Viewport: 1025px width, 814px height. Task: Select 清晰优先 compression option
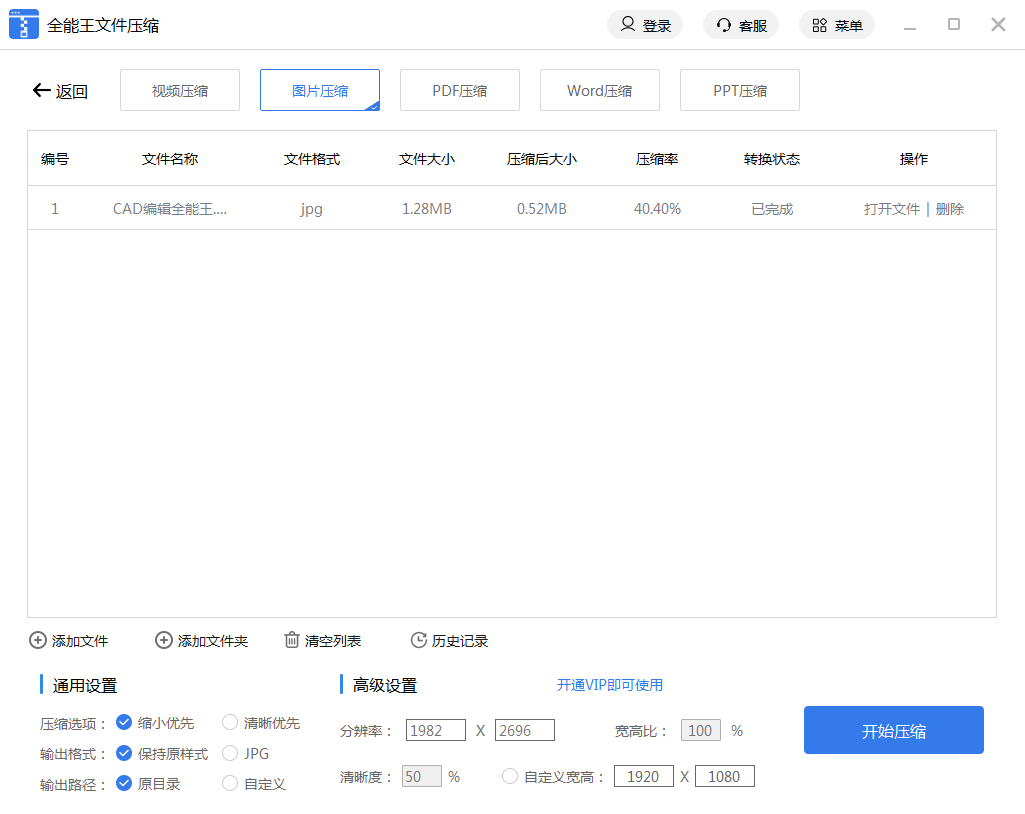click(230, 722)
